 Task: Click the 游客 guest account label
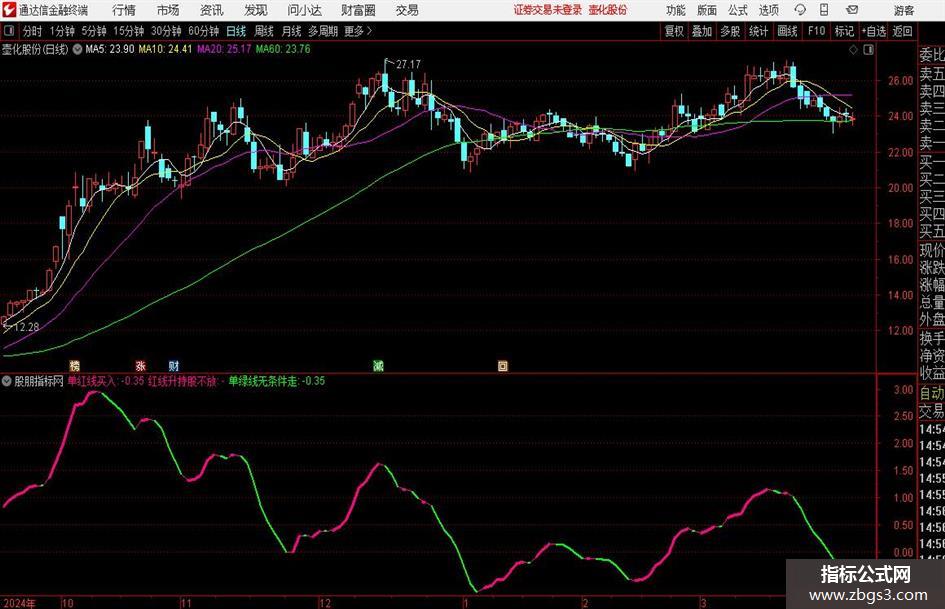point(903,10)
